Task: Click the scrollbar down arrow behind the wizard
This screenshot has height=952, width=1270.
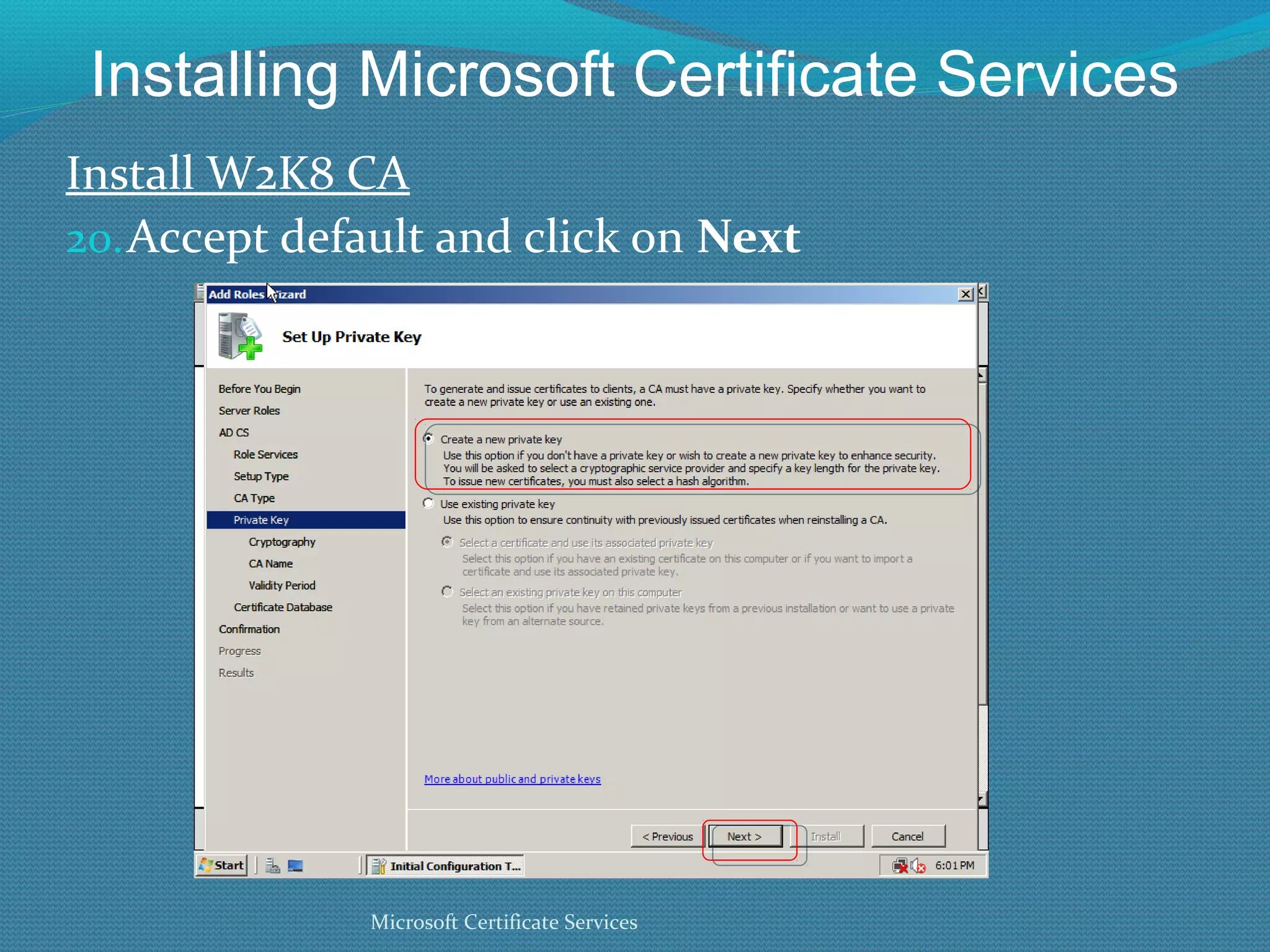Action: [983, 800]
